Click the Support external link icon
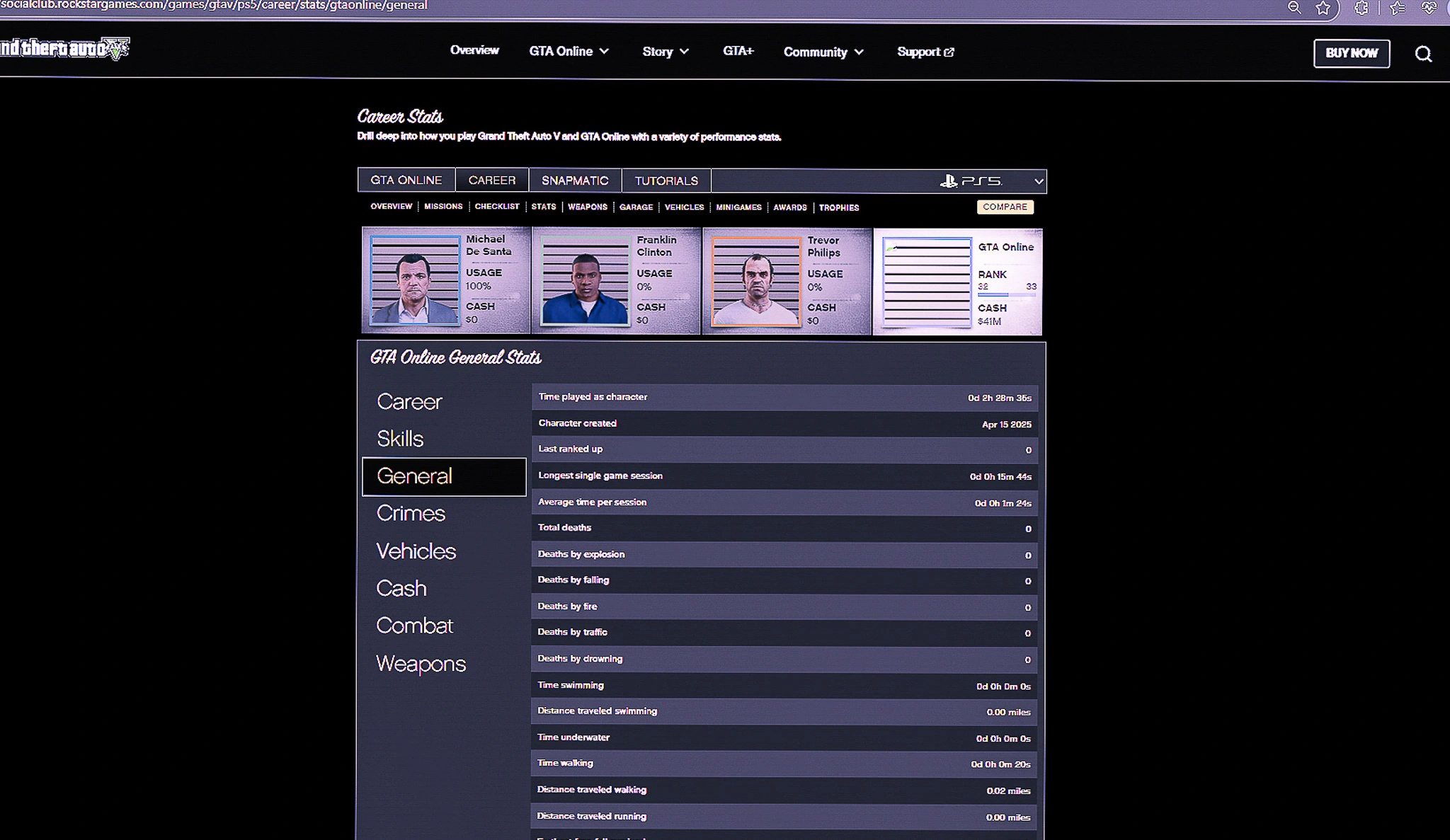 coord(949,52)
